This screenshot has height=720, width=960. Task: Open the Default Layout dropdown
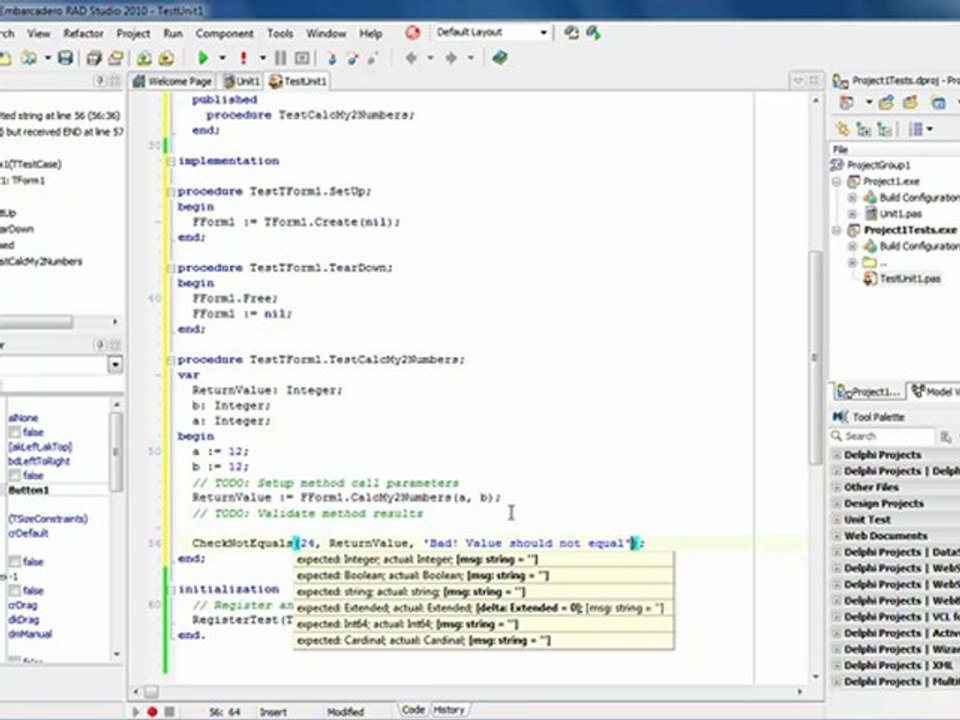click(x=542, y=32)
